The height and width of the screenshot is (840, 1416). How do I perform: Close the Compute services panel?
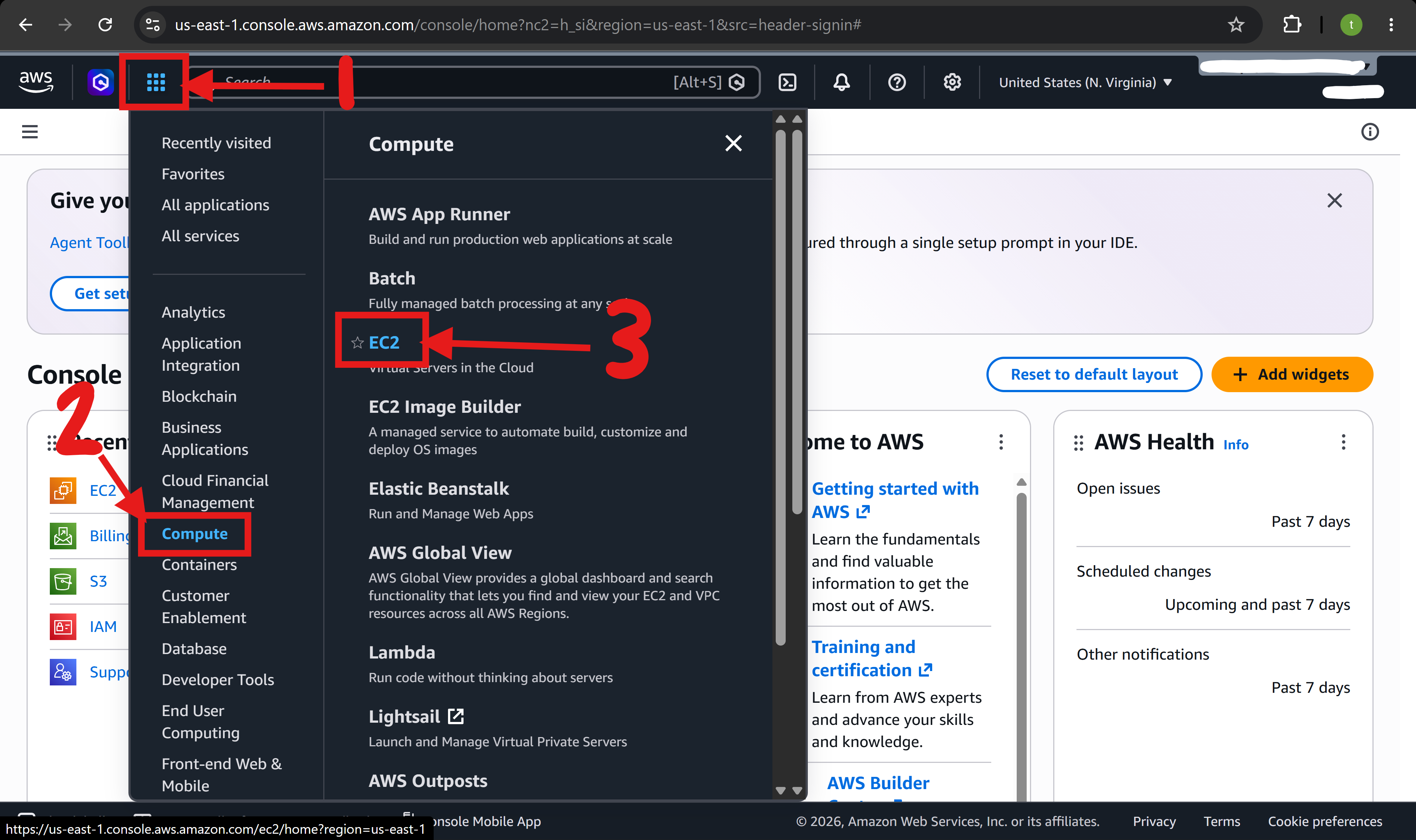click(x=733, y=144)
